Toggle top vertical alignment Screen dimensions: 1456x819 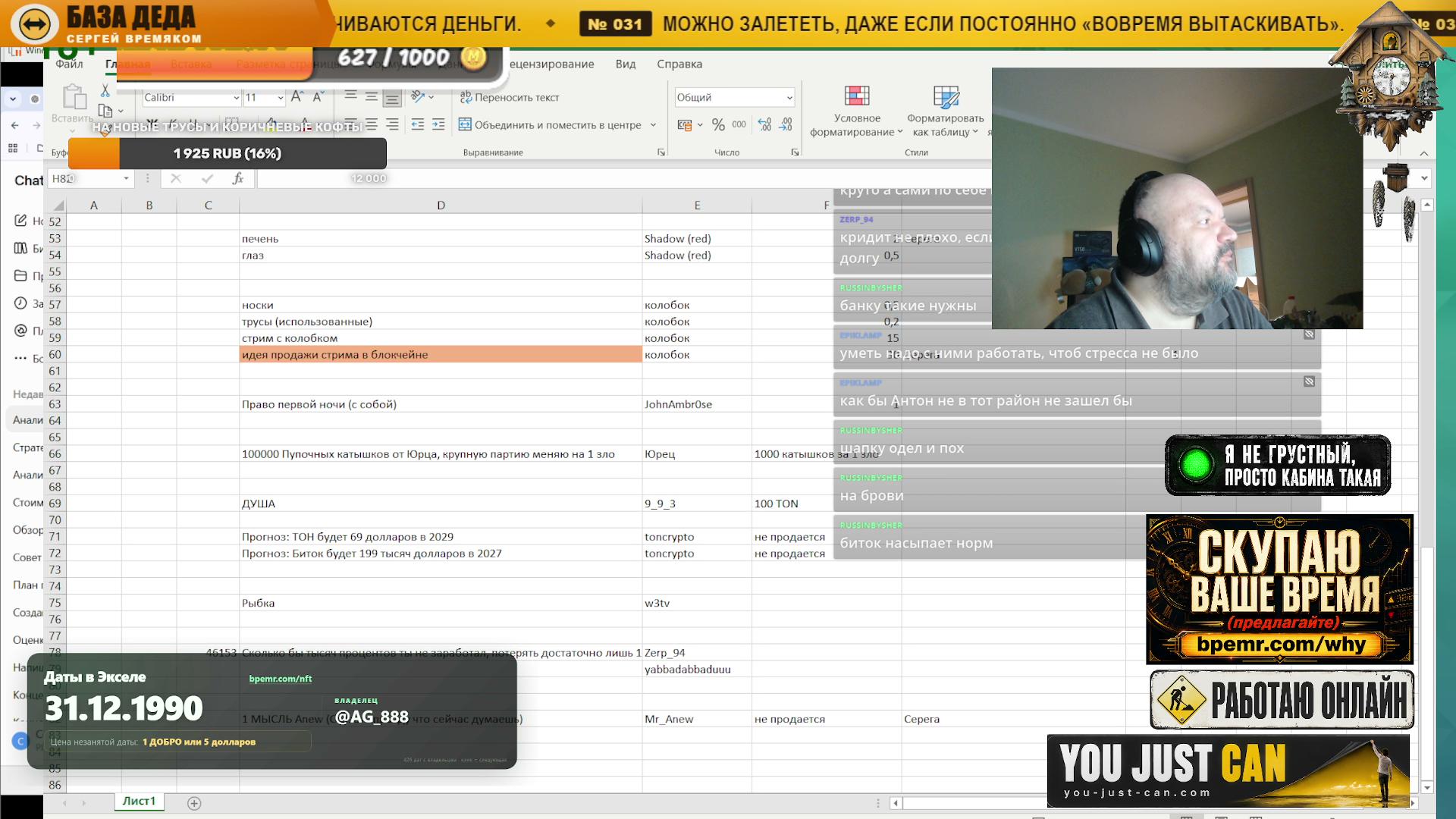[x=350, y=96]
